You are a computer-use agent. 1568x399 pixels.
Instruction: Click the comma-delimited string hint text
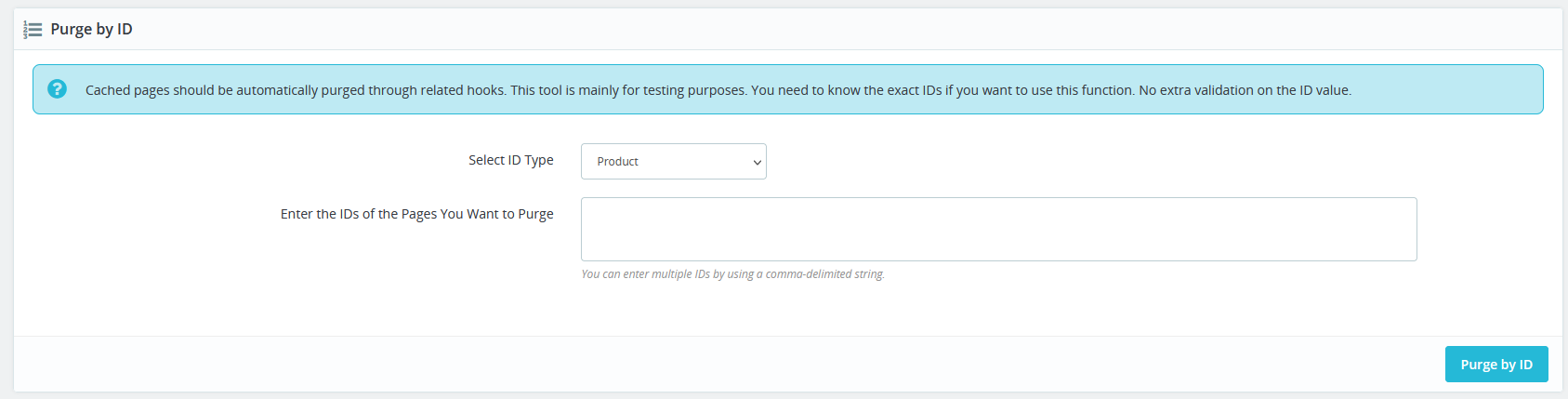[x=733, y=274]
